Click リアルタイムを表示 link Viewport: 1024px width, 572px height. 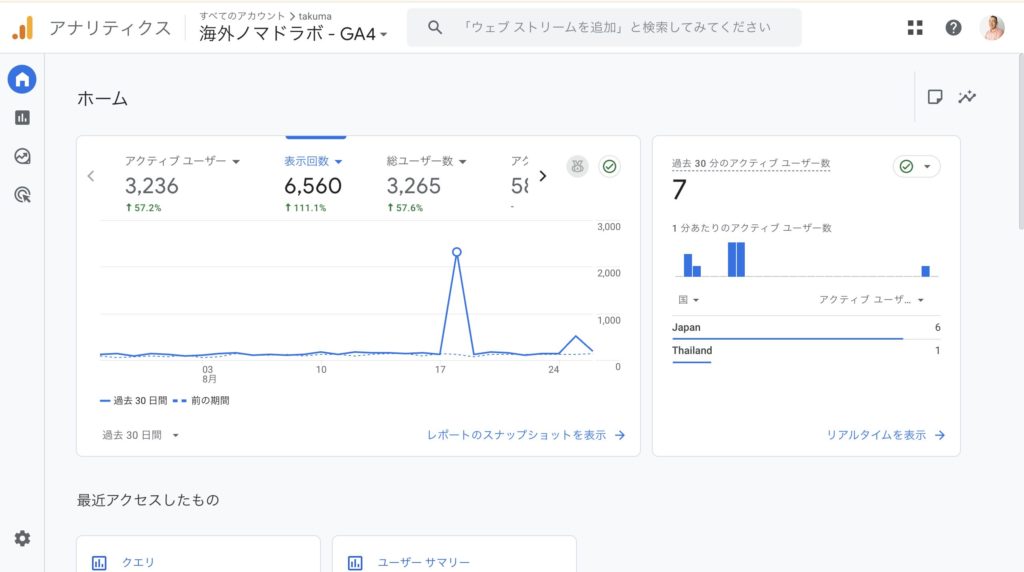(x=886, y=435)
